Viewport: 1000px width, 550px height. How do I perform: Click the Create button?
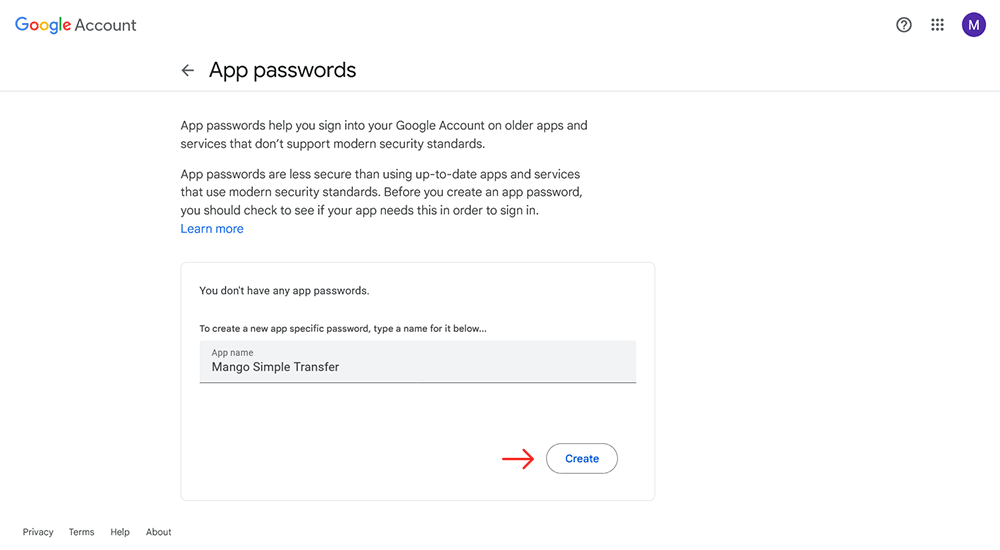[582, 458]
